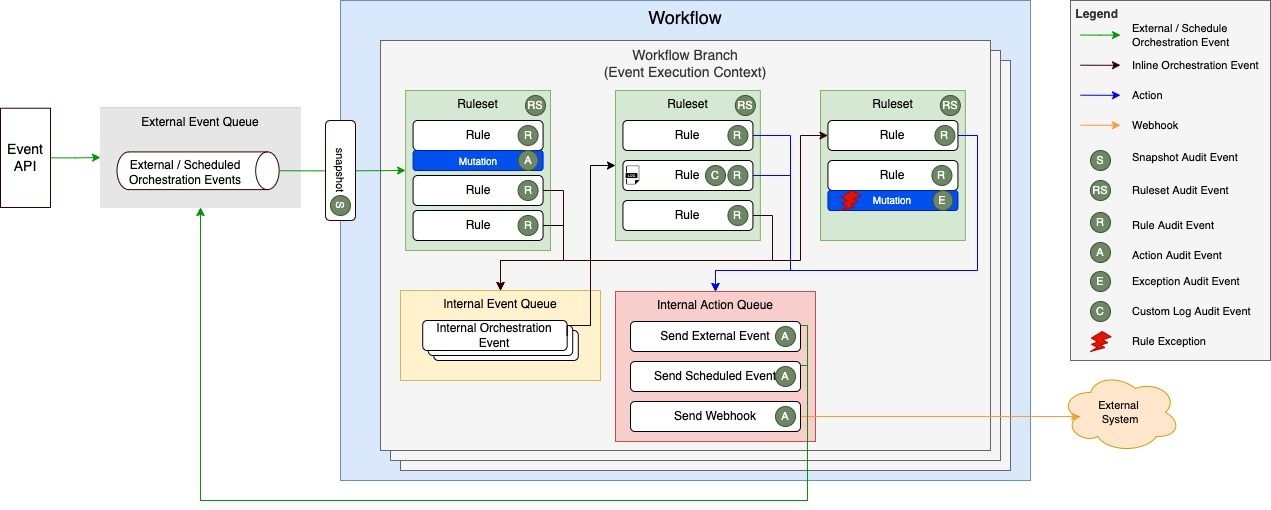Image resolution: width=1271 pixels, height=510 pixels.
Task: Select the Internal Orchestration Event box
Action: pos(494,336)
